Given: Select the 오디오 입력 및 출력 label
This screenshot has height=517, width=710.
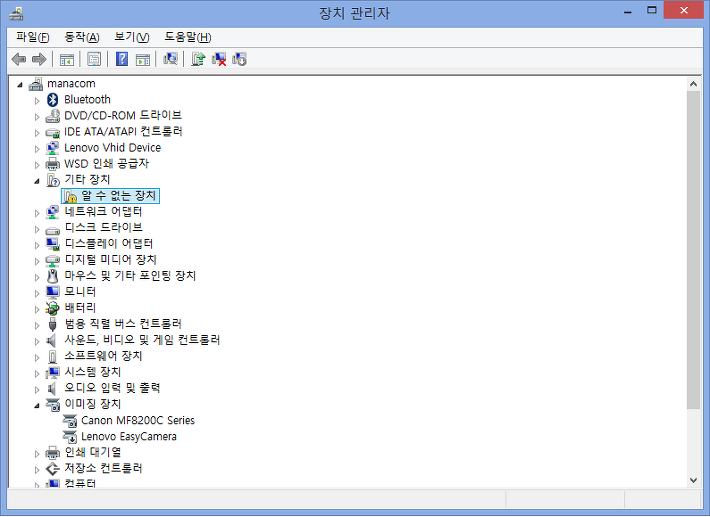Looking at the screenshot, I should click(112, 388).
